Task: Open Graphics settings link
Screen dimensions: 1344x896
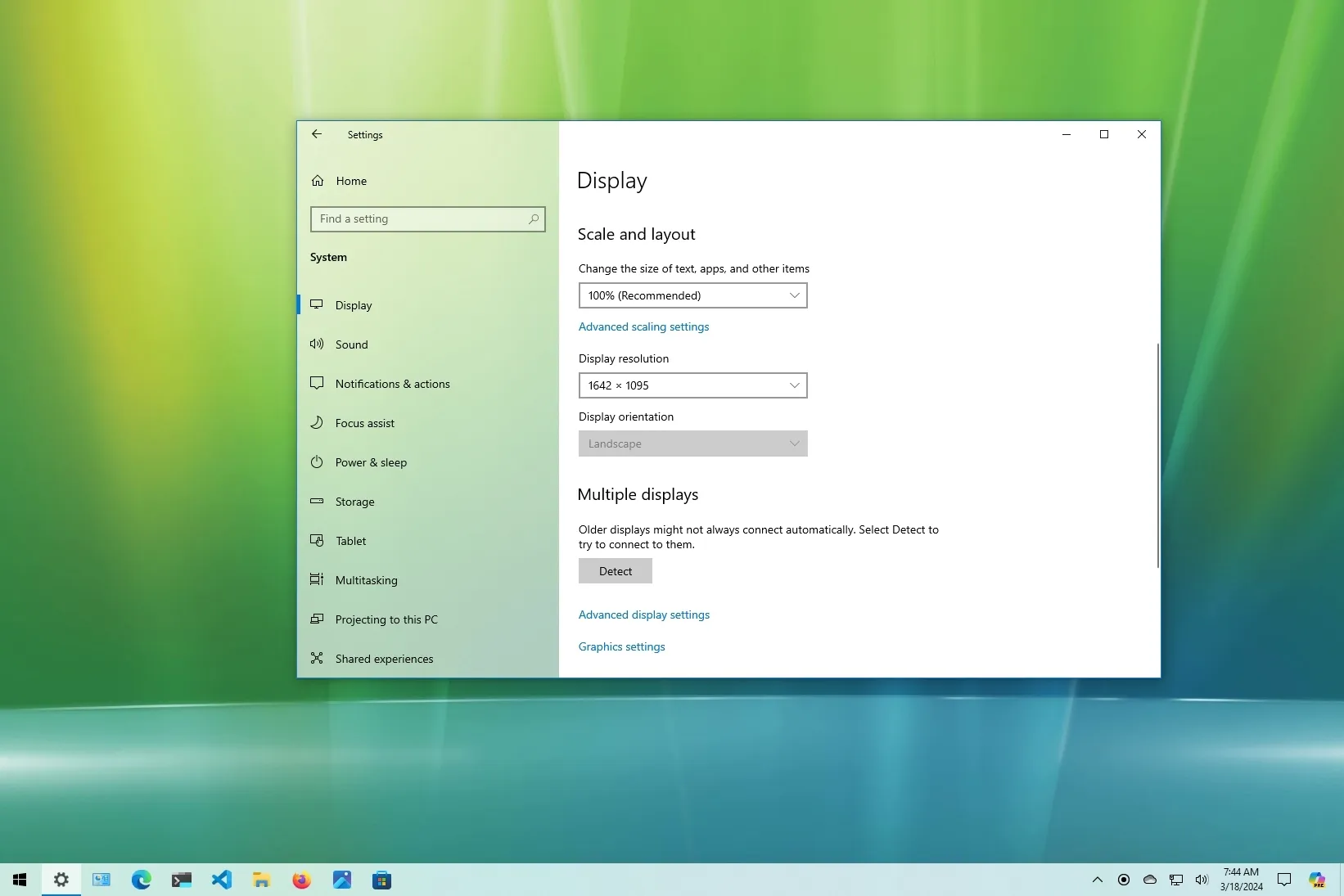Action: tap(620, 646)
